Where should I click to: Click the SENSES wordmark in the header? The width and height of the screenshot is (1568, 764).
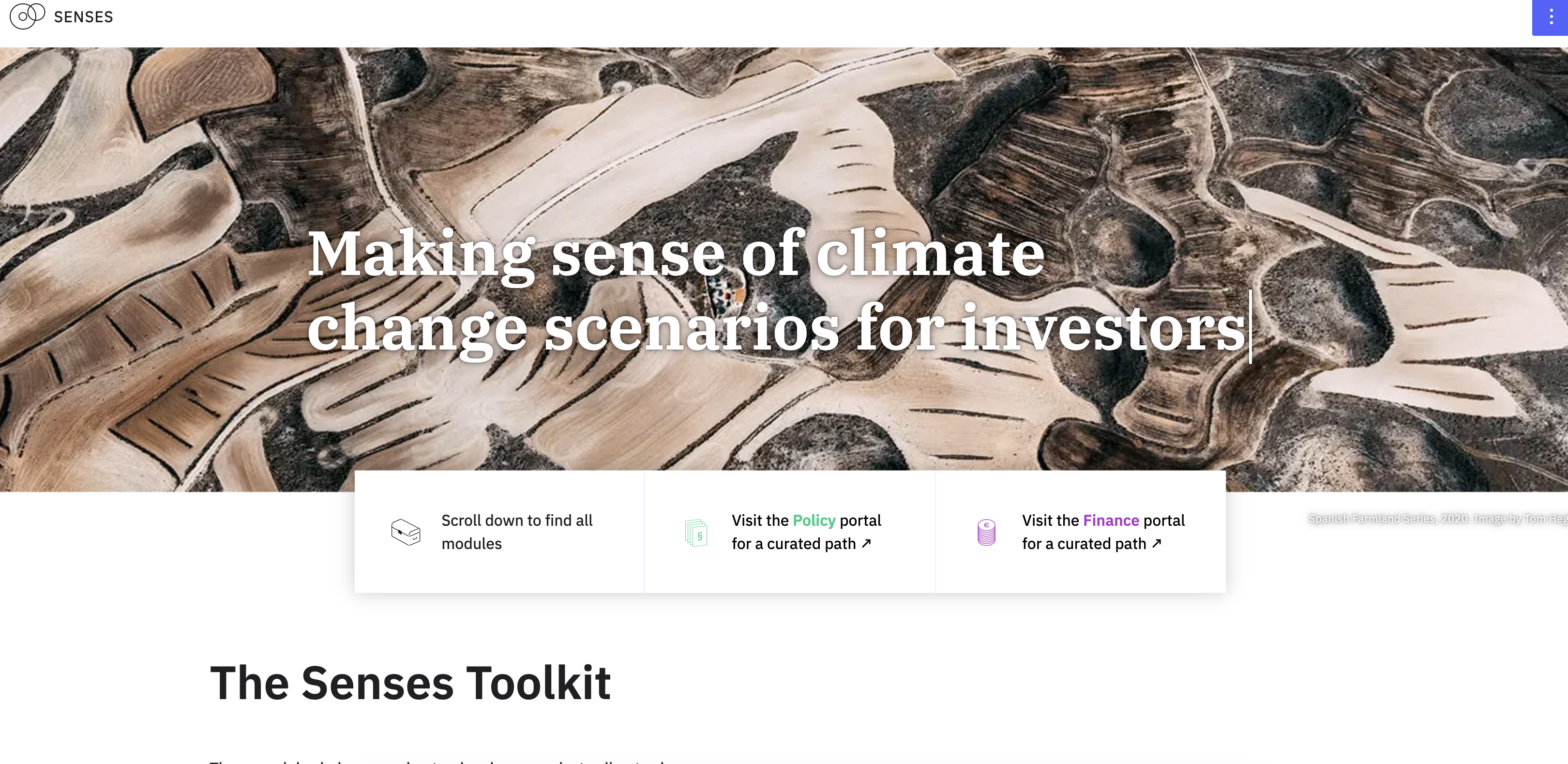click(83, 16)
